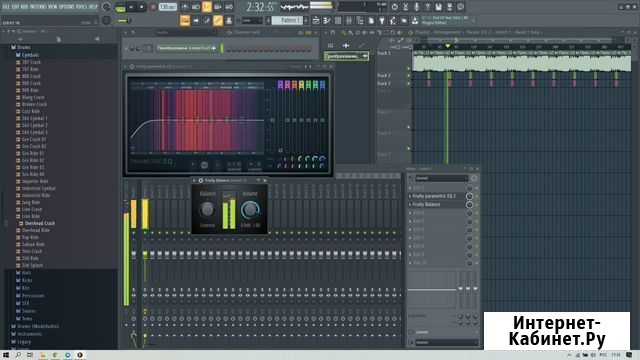Image resolution: width=640 pixels, height=360 pixels.
Task: Click the Fruity Balance volume knob
Action: pyautogui.click(x=250, y=210)
